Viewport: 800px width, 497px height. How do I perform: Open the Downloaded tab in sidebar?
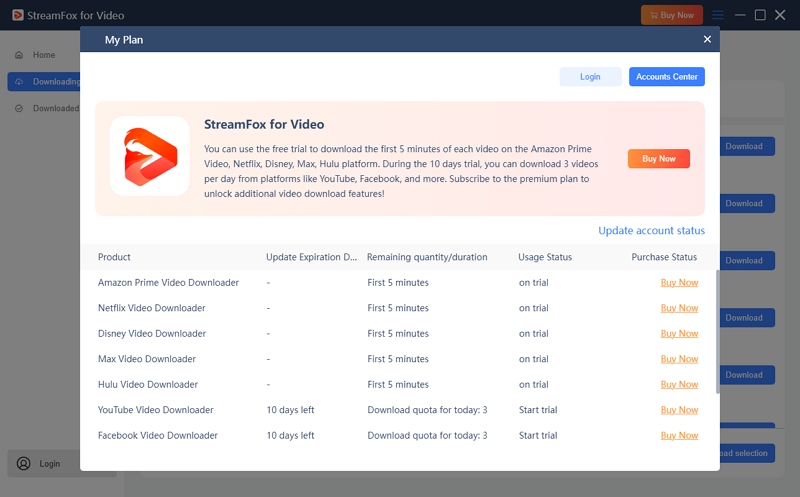(x=44, y=108)
